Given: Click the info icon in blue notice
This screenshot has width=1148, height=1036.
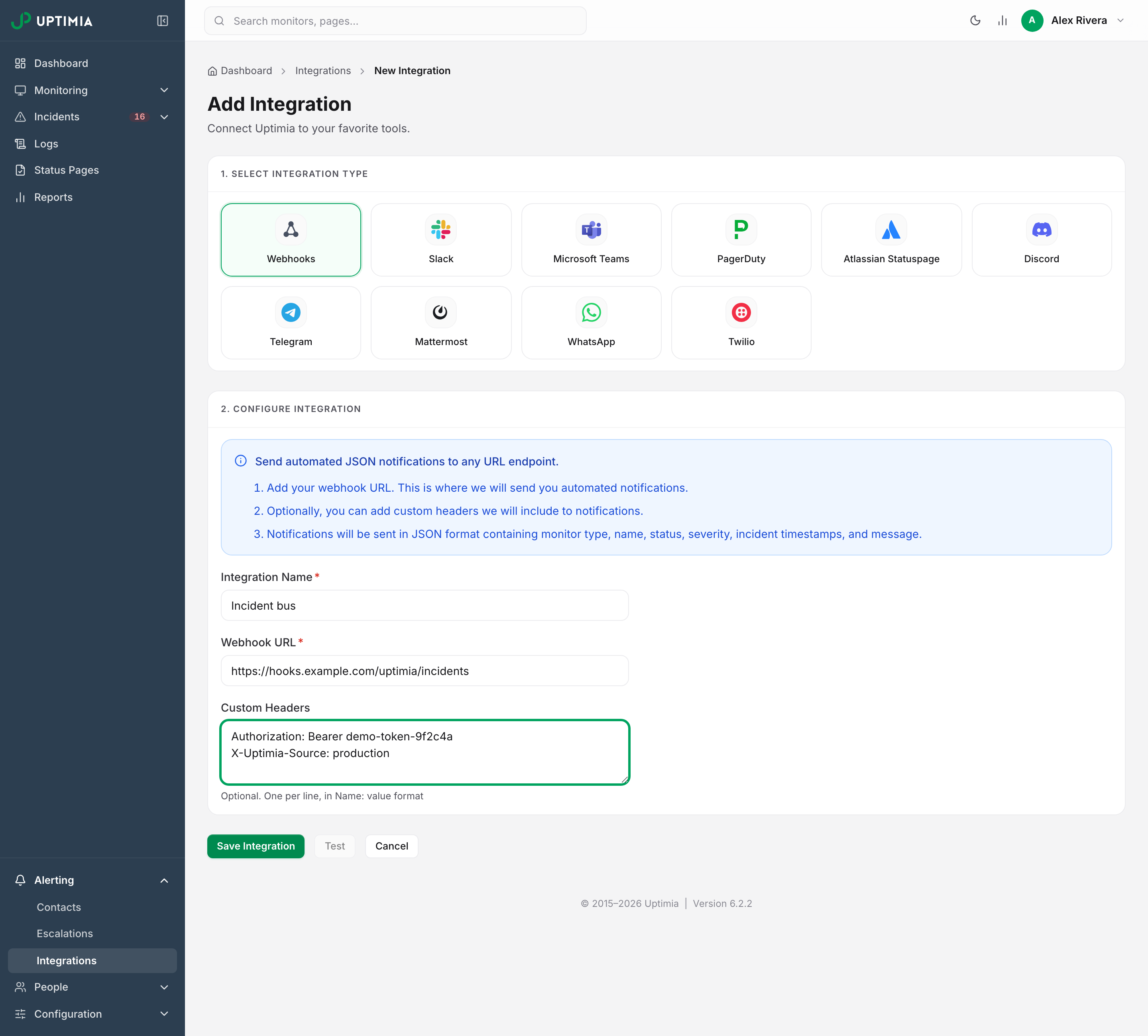Looking at the screenshot, I should point(240,461).
